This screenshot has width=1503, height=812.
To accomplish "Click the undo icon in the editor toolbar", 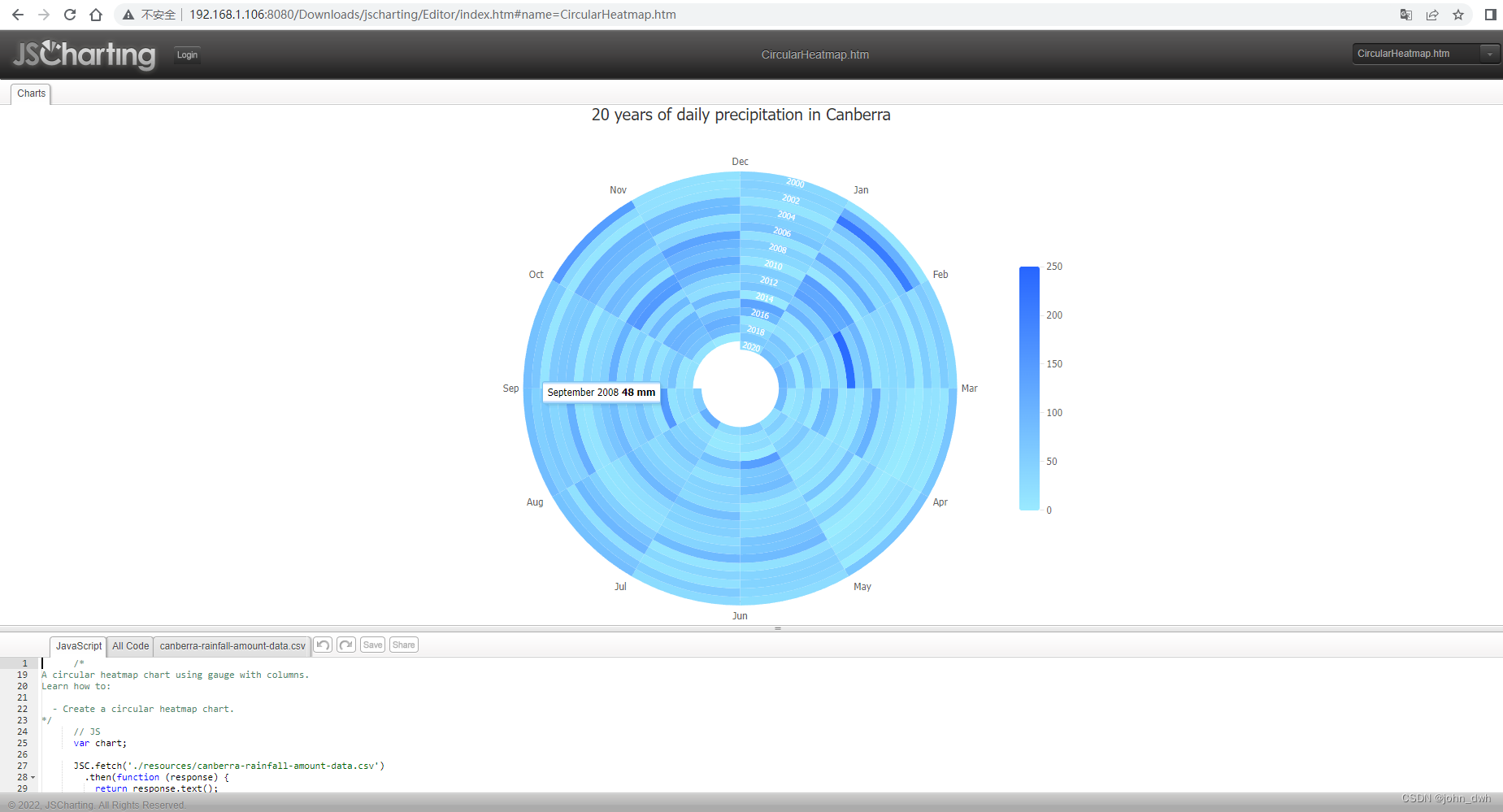I will (x=323, y=645).
